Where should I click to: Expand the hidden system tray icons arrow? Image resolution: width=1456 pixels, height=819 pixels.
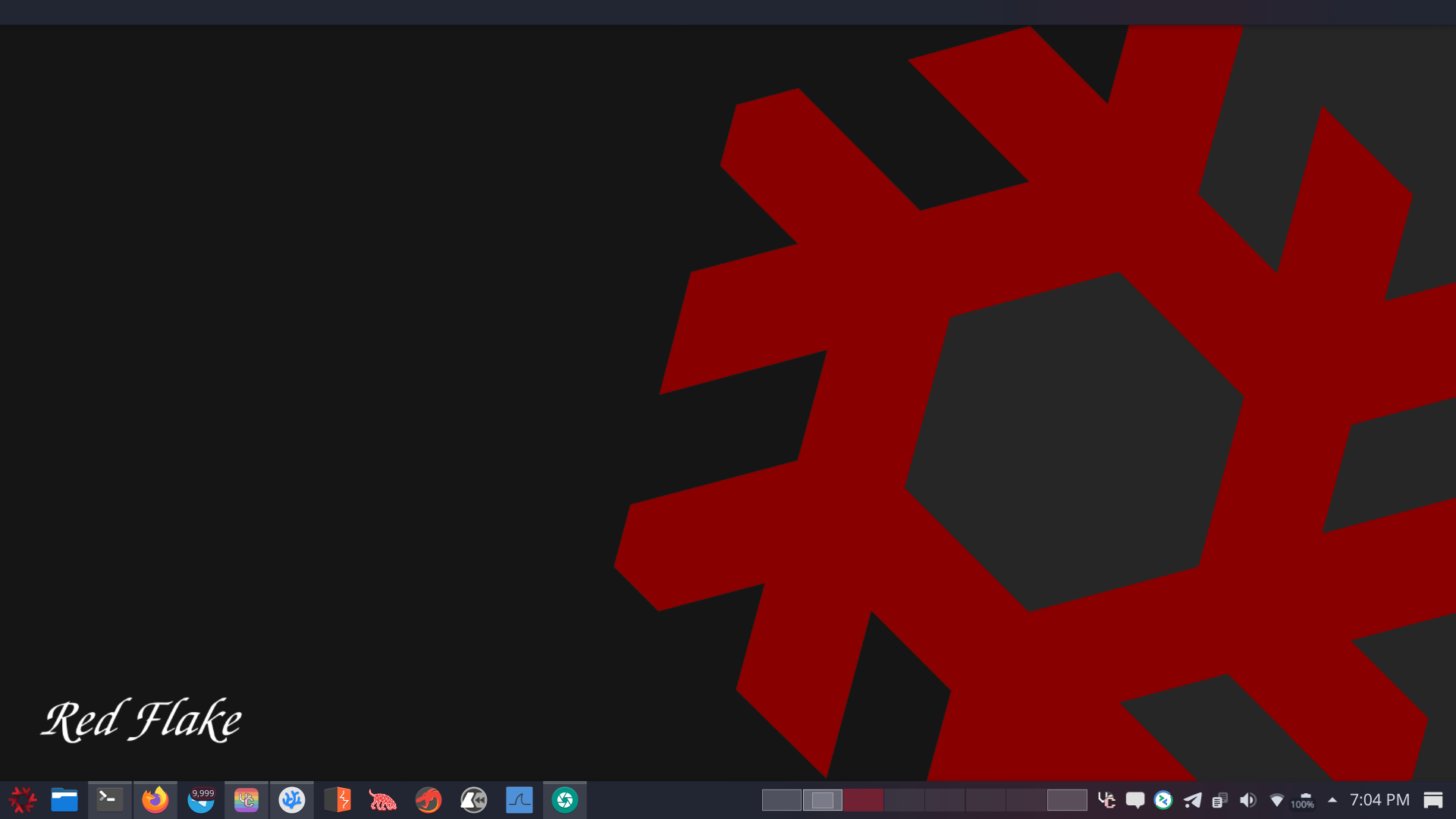click(x=1332, y=800)
